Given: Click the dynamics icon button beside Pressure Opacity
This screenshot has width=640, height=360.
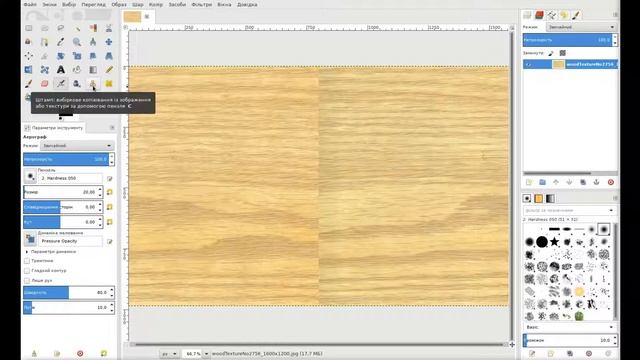Looking at the screenshot, I should (30, 239).
